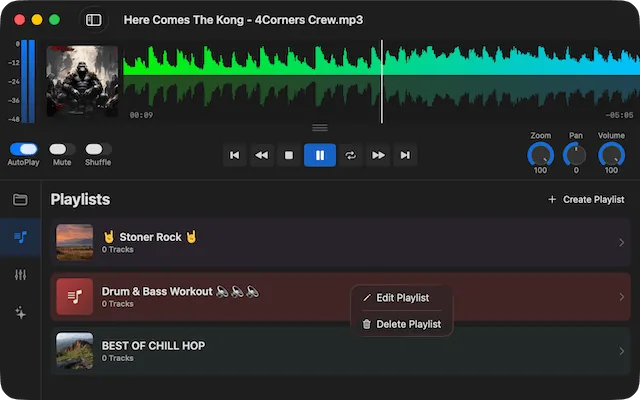Choose Delete Playlist from context menu
Screen dimensions: 640x400
point(402,324)
